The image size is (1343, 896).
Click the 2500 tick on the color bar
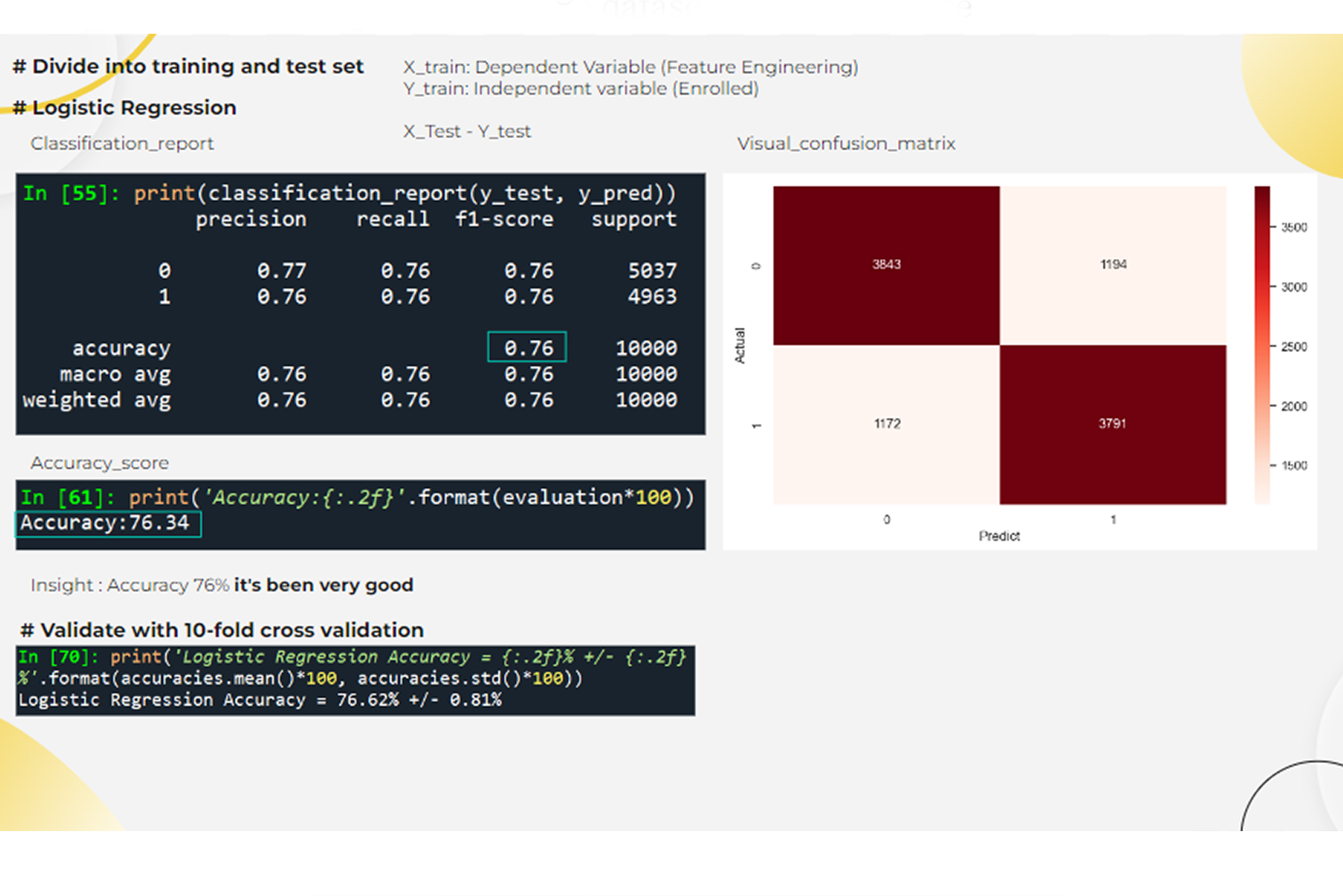(x=1293, y=346)
